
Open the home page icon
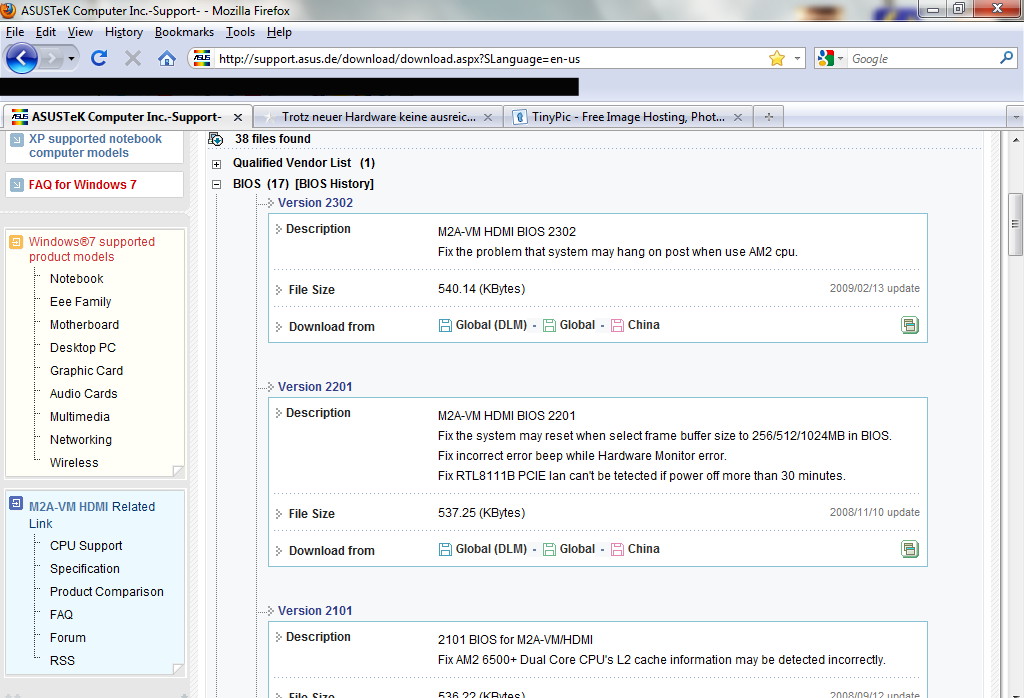(x=167, y=59)
